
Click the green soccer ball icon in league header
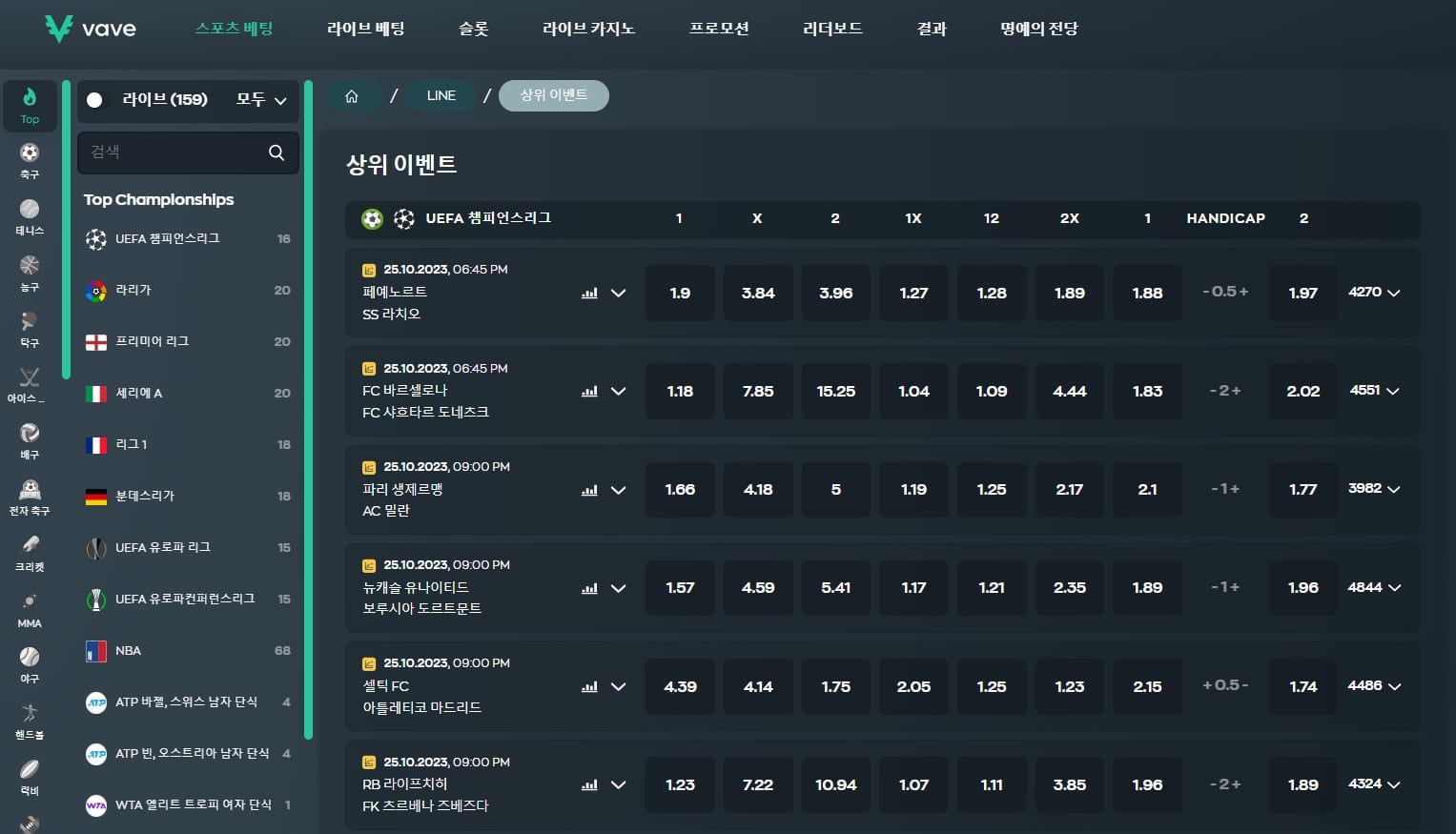click(x=372, y=219)
